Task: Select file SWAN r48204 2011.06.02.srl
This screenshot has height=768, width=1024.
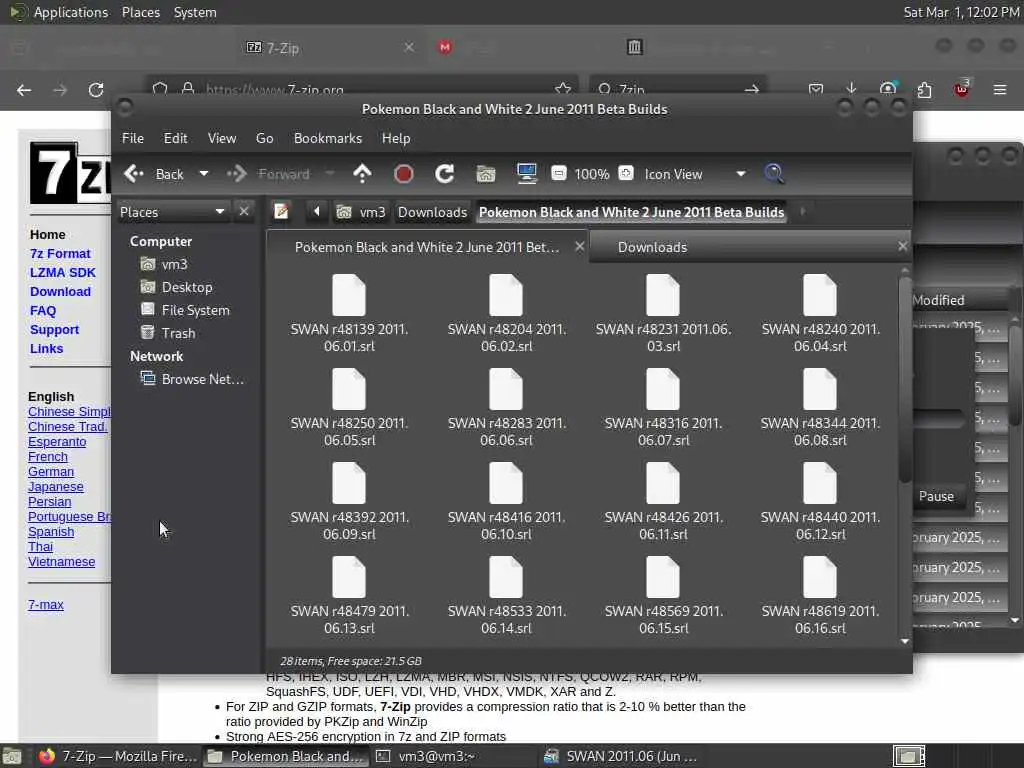Action: coord(506,313)
